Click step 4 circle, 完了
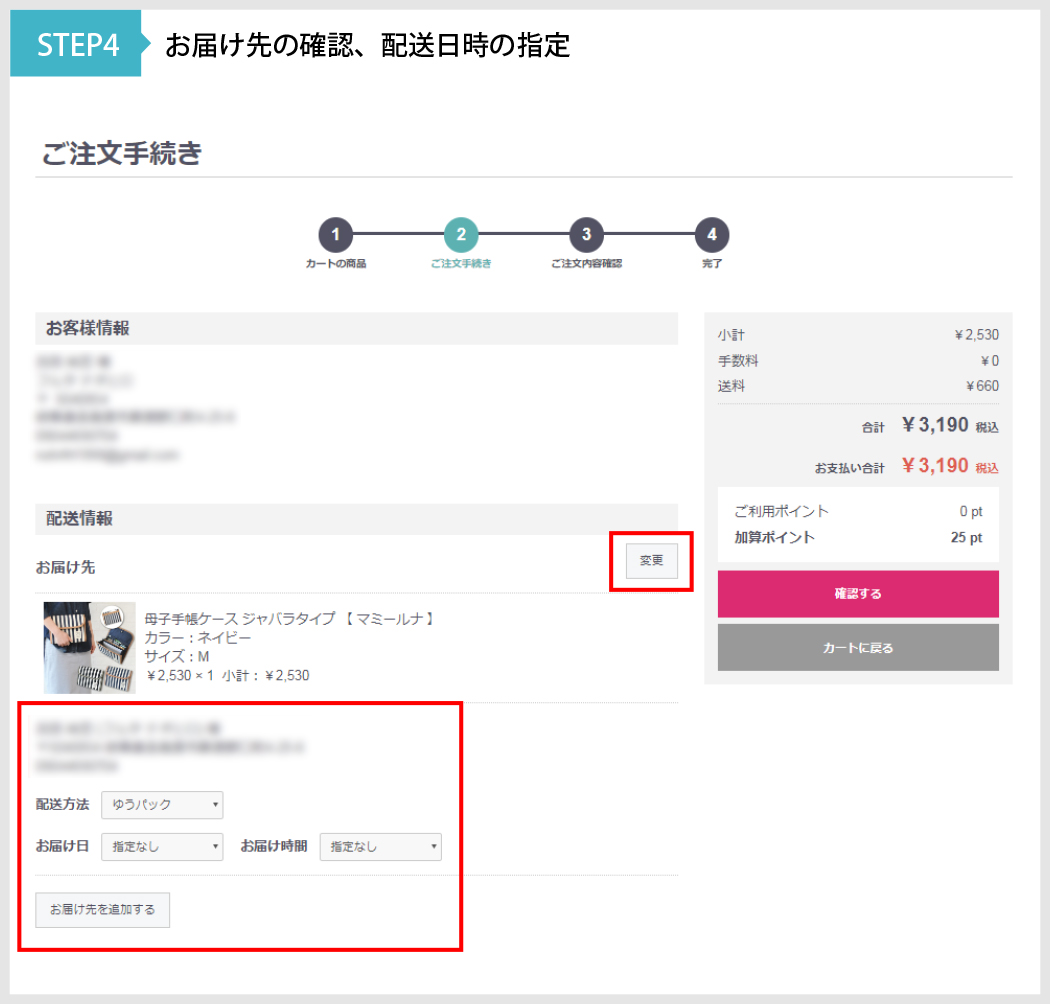 point(711,235)
